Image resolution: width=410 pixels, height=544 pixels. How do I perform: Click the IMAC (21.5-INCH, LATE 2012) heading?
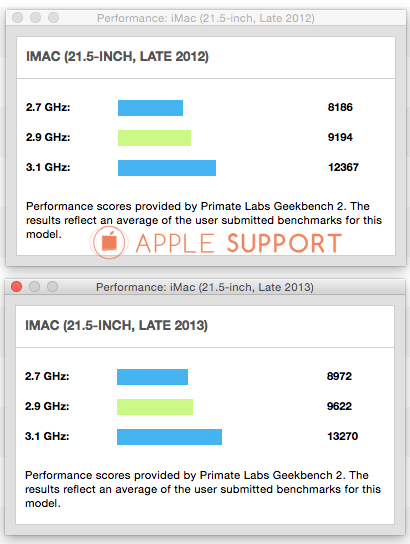tap(117, 56)
